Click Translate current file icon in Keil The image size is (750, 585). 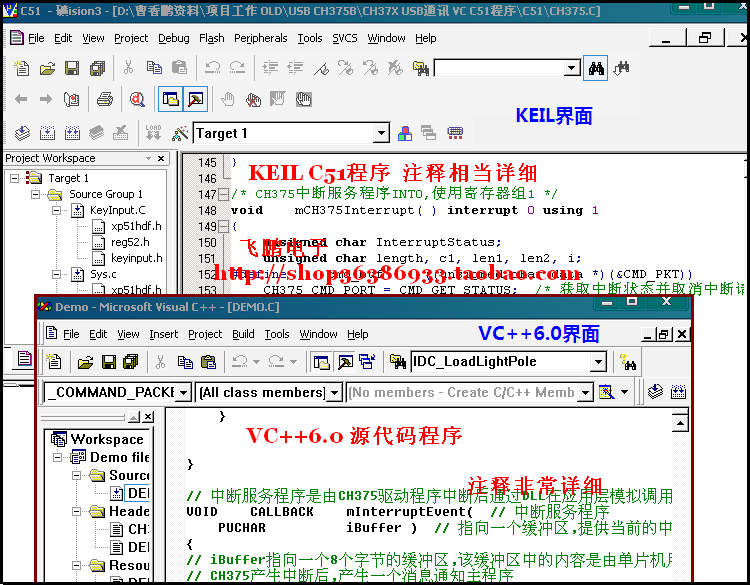22,132
